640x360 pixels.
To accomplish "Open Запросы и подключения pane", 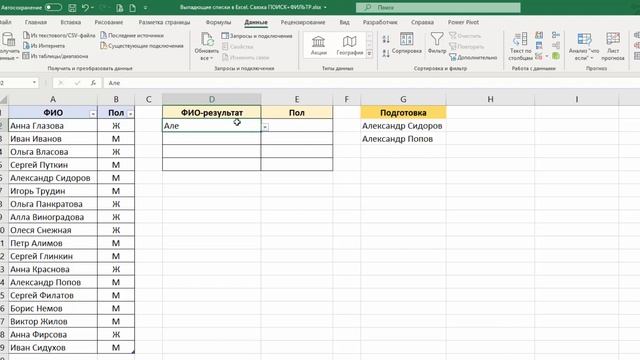I will click(x=257, y=36).
